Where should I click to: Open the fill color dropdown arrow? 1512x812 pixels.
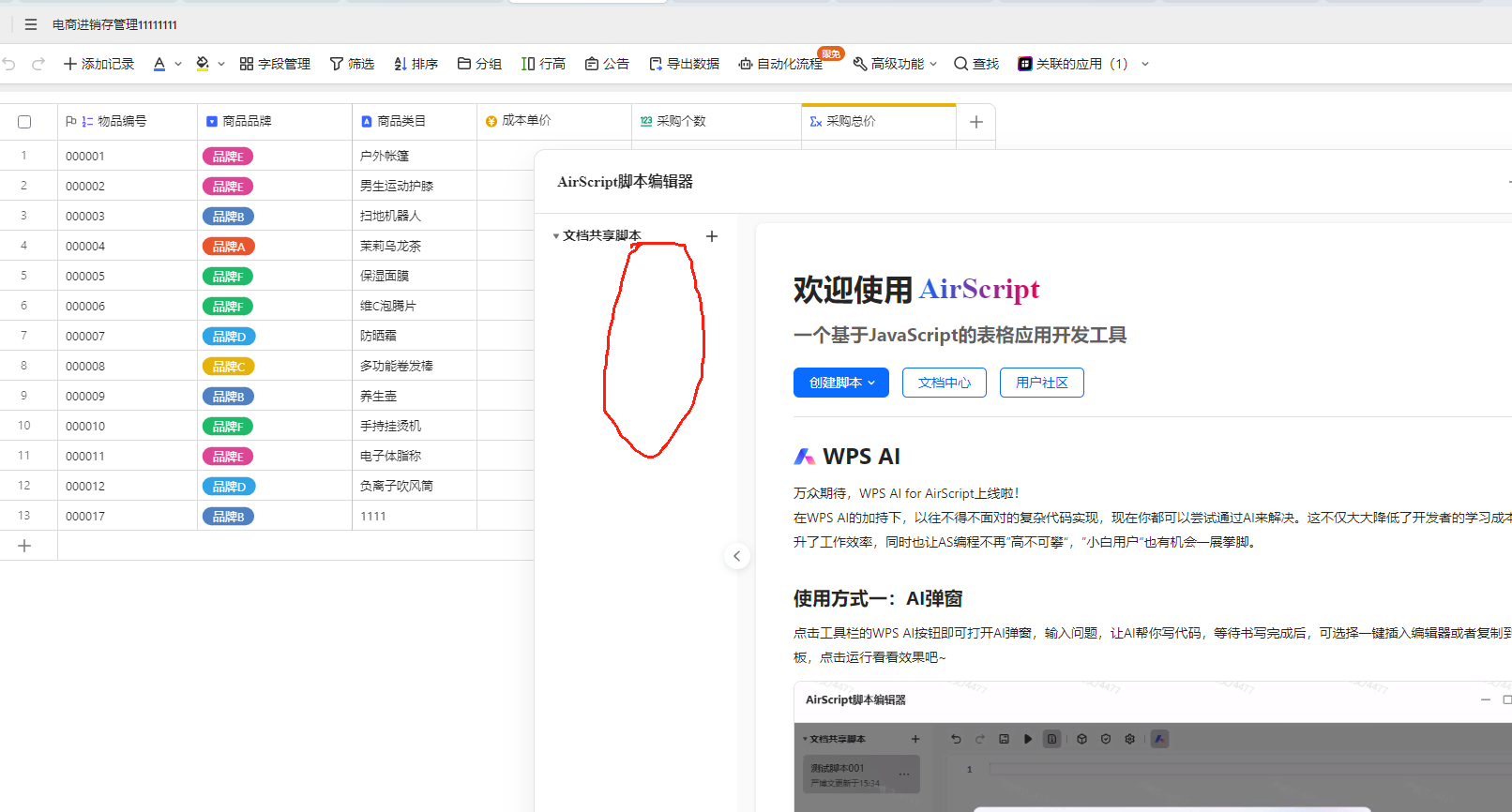tap(221, 64)
